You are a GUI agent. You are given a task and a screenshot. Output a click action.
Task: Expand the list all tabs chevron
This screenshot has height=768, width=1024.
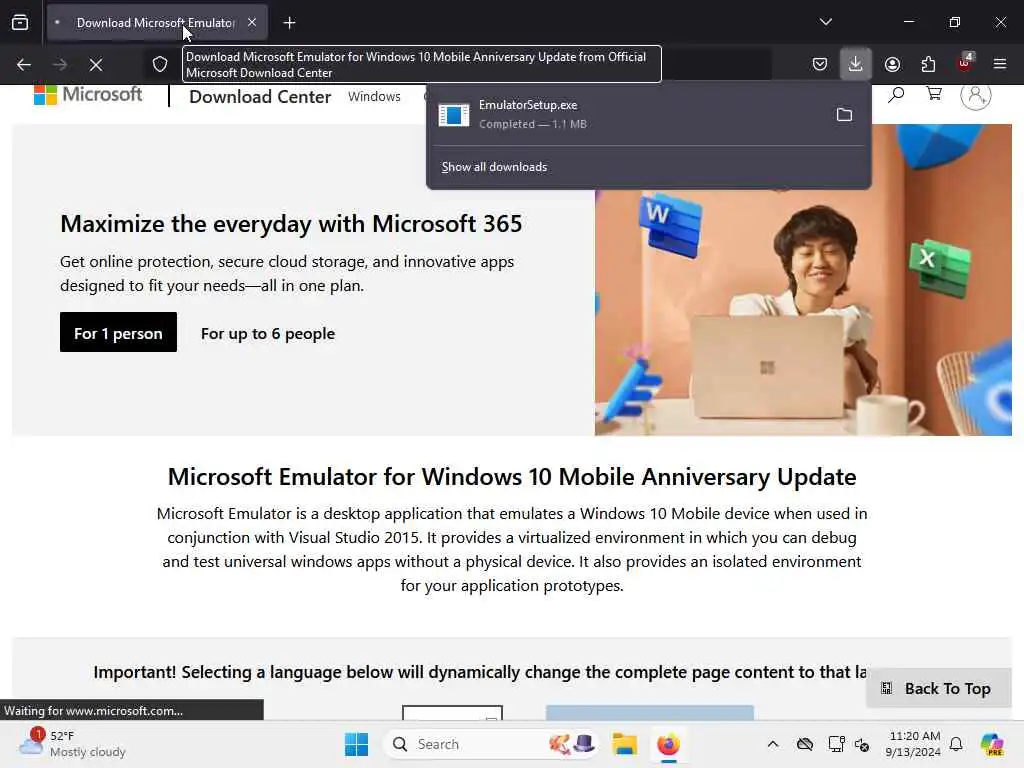point(825,22)
